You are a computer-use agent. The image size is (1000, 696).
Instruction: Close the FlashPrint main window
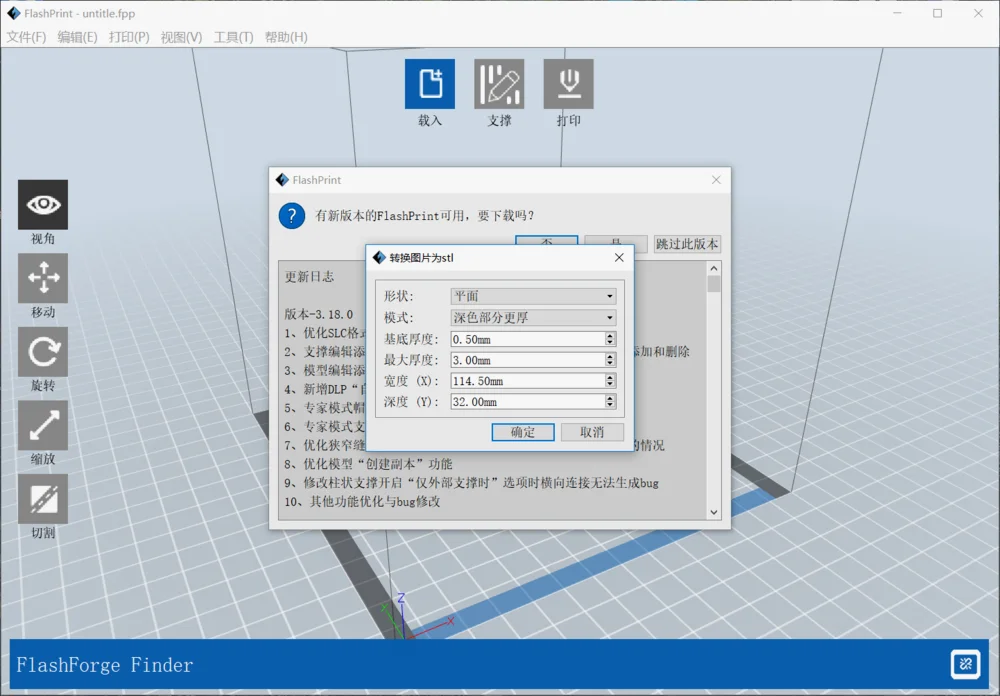pyautogui.click(x=978, y=13)
